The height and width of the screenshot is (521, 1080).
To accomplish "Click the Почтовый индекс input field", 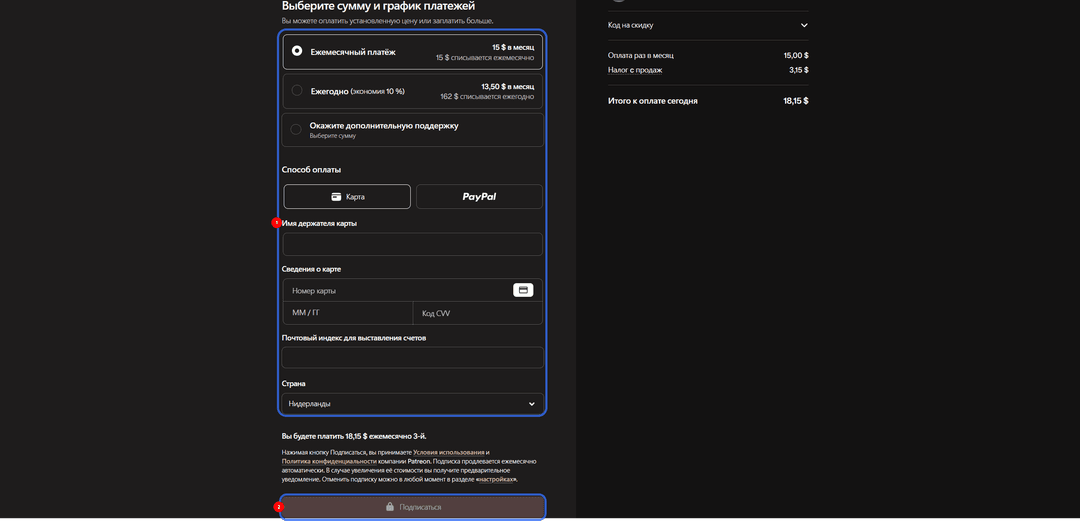I will [413, 358].
